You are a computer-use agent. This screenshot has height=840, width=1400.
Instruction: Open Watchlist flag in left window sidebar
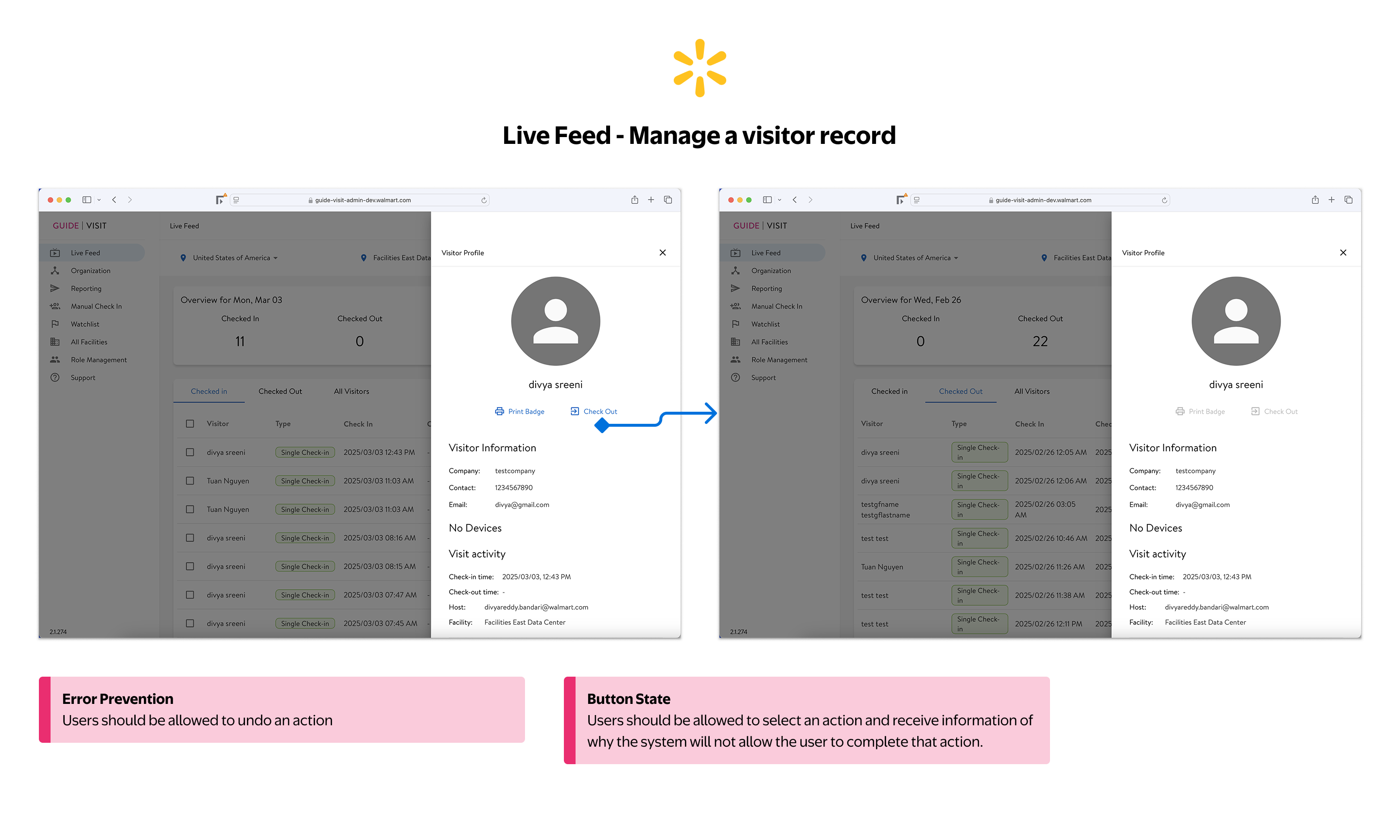55,324
